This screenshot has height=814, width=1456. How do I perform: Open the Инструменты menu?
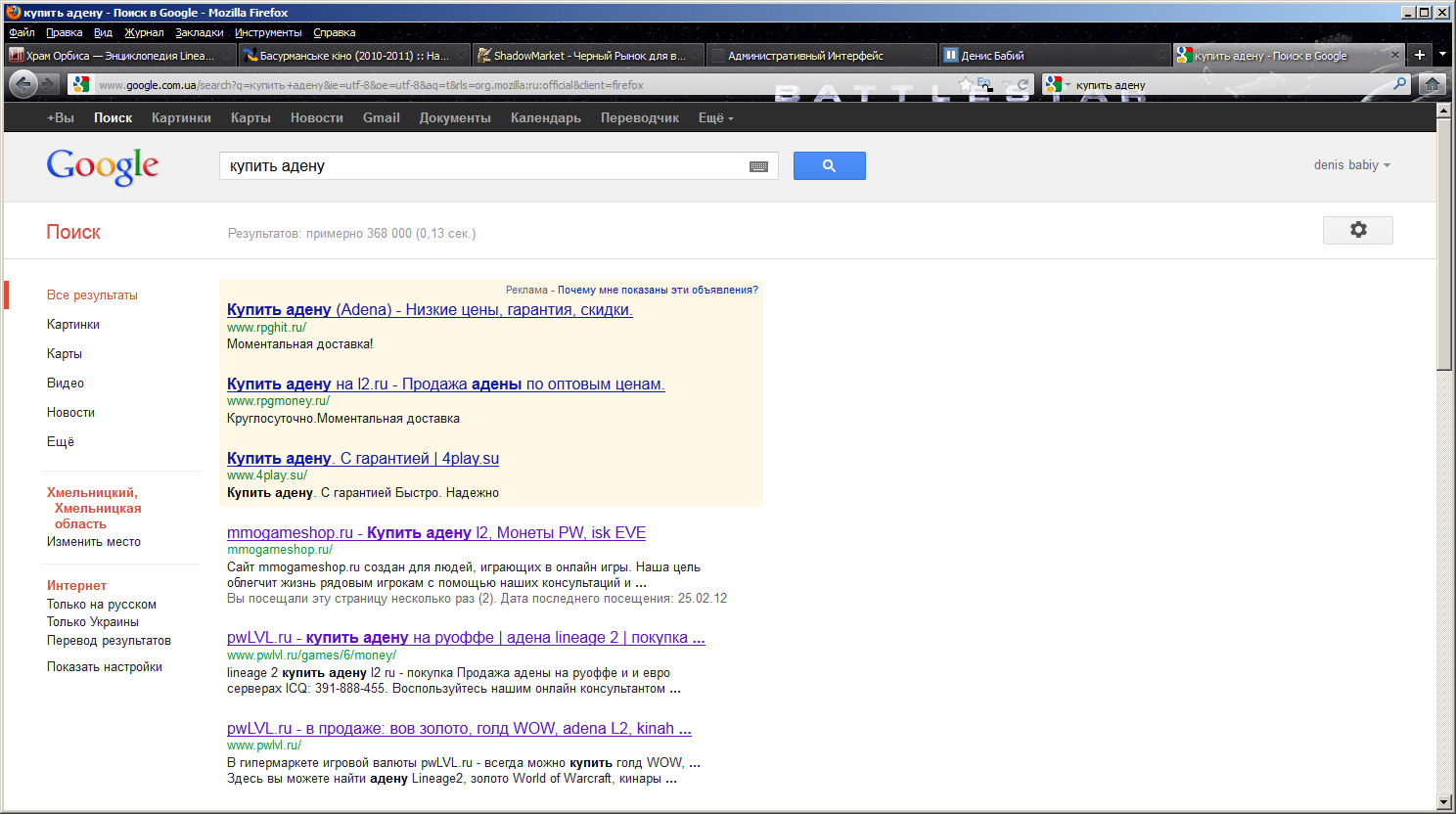click(268, 32)
